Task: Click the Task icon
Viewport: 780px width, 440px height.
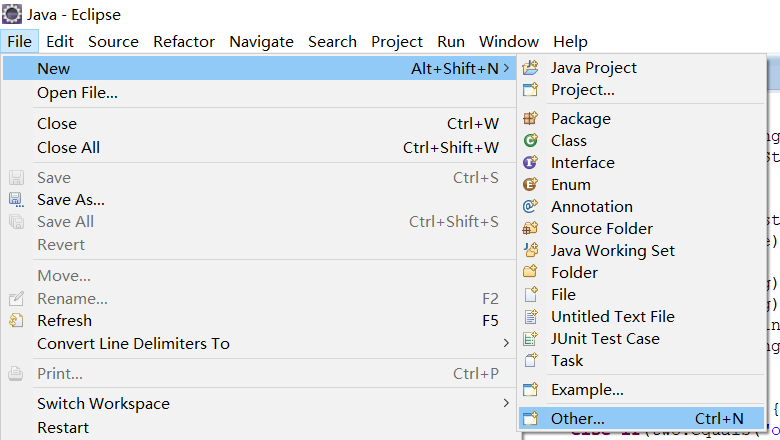Action: [x=530, y=360]
